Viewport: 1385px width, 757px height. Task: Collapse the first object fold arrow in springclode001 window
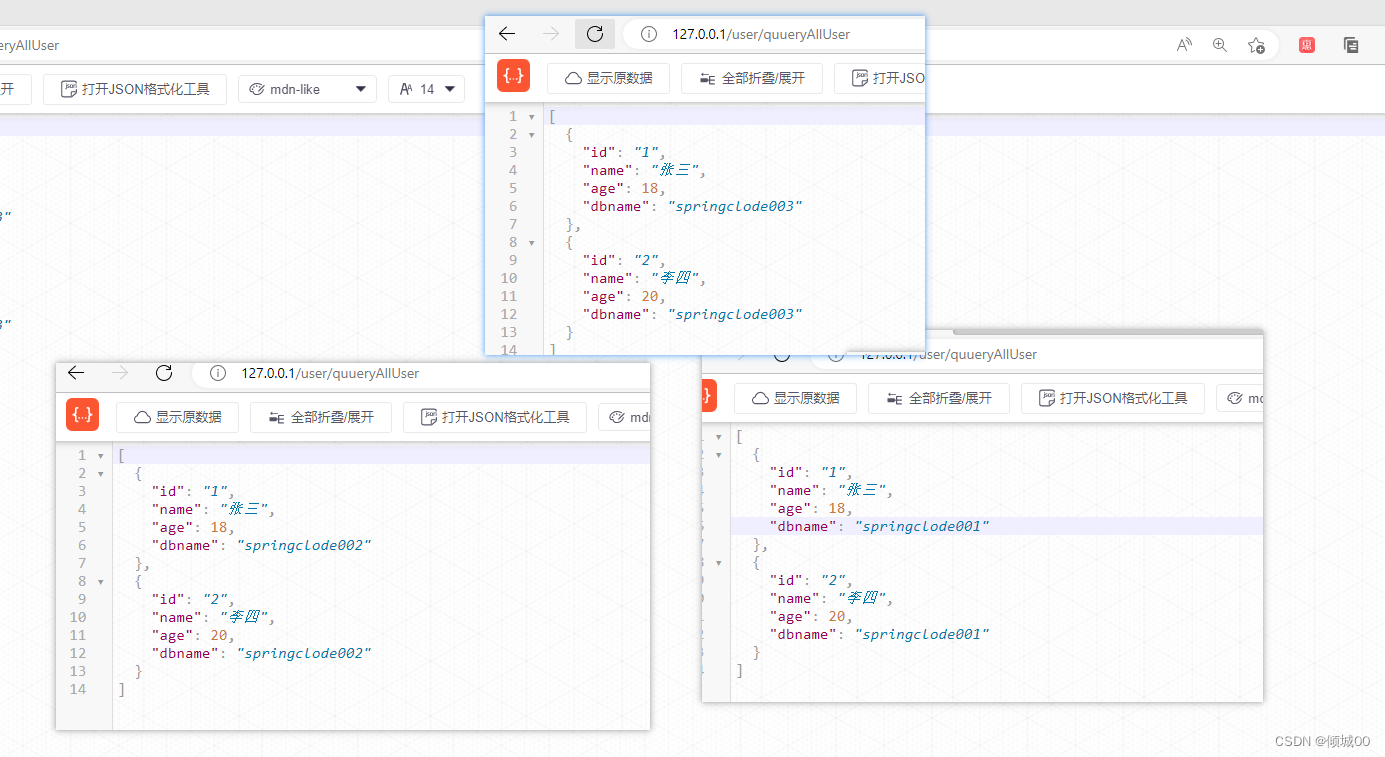pyautogui.click(x=719, y=454)
